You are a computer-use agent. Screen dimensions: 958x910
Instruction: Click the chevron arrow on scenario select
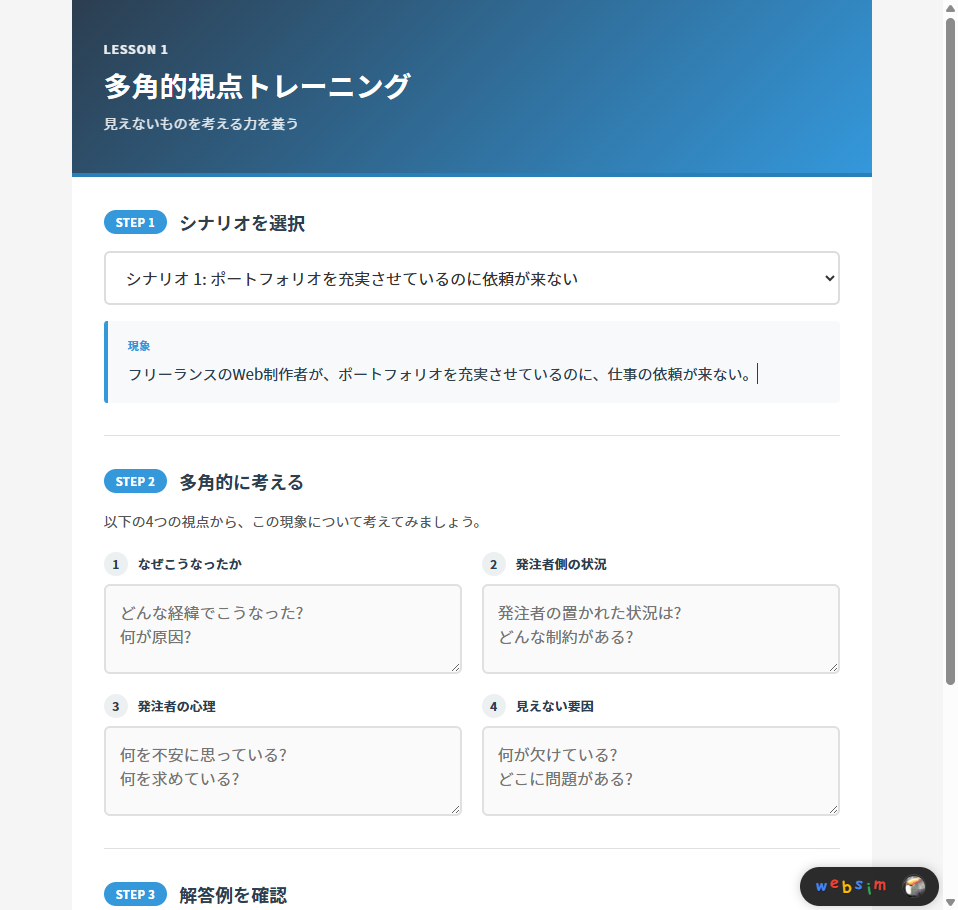(828, 278)
